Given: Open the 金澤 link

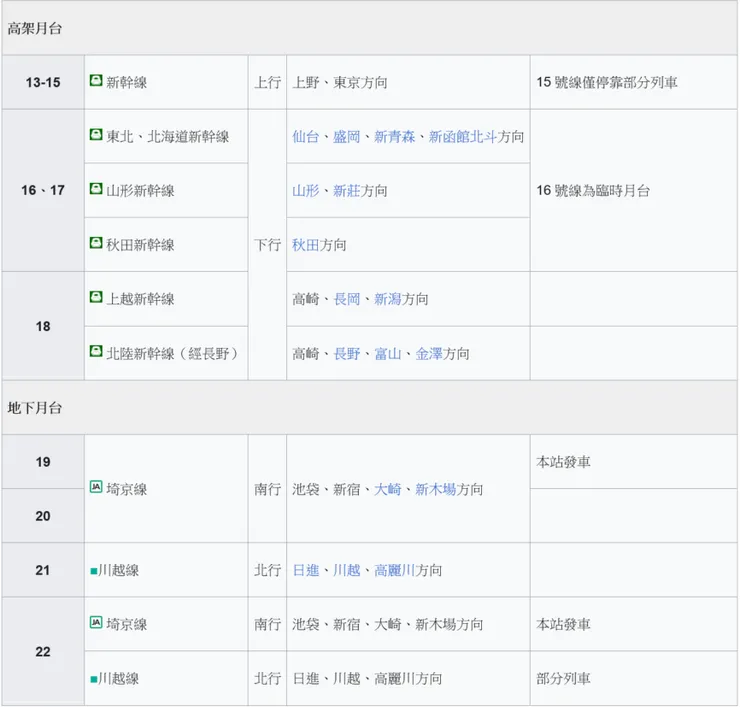Looking at the screenshot, I should [429, 354].
